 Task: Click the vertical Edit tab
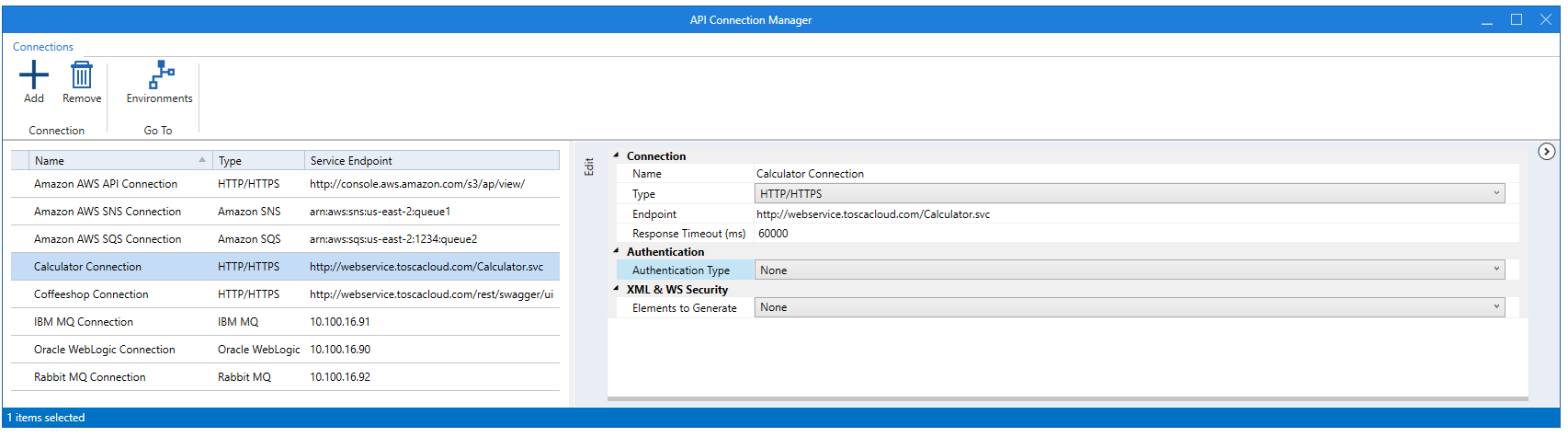click(x=589, y=167)
